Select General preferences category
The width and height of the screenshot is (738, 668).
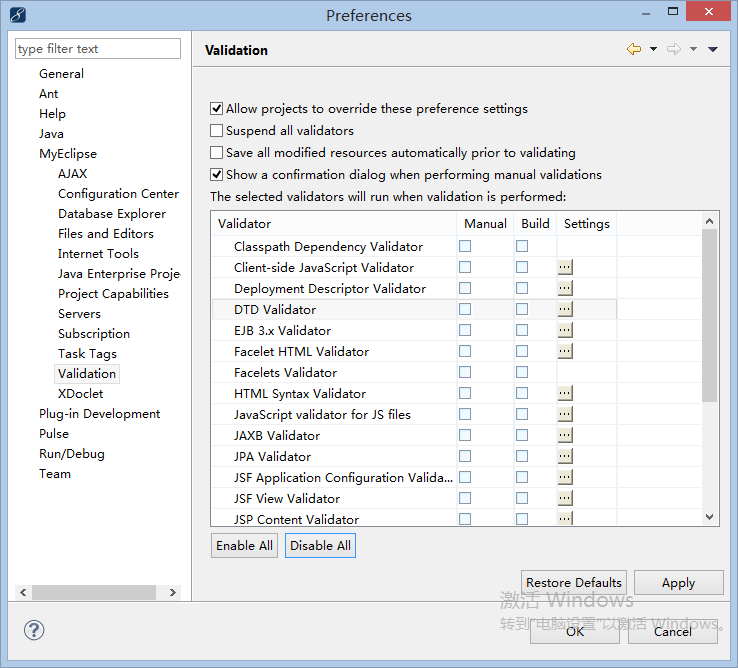62,74
